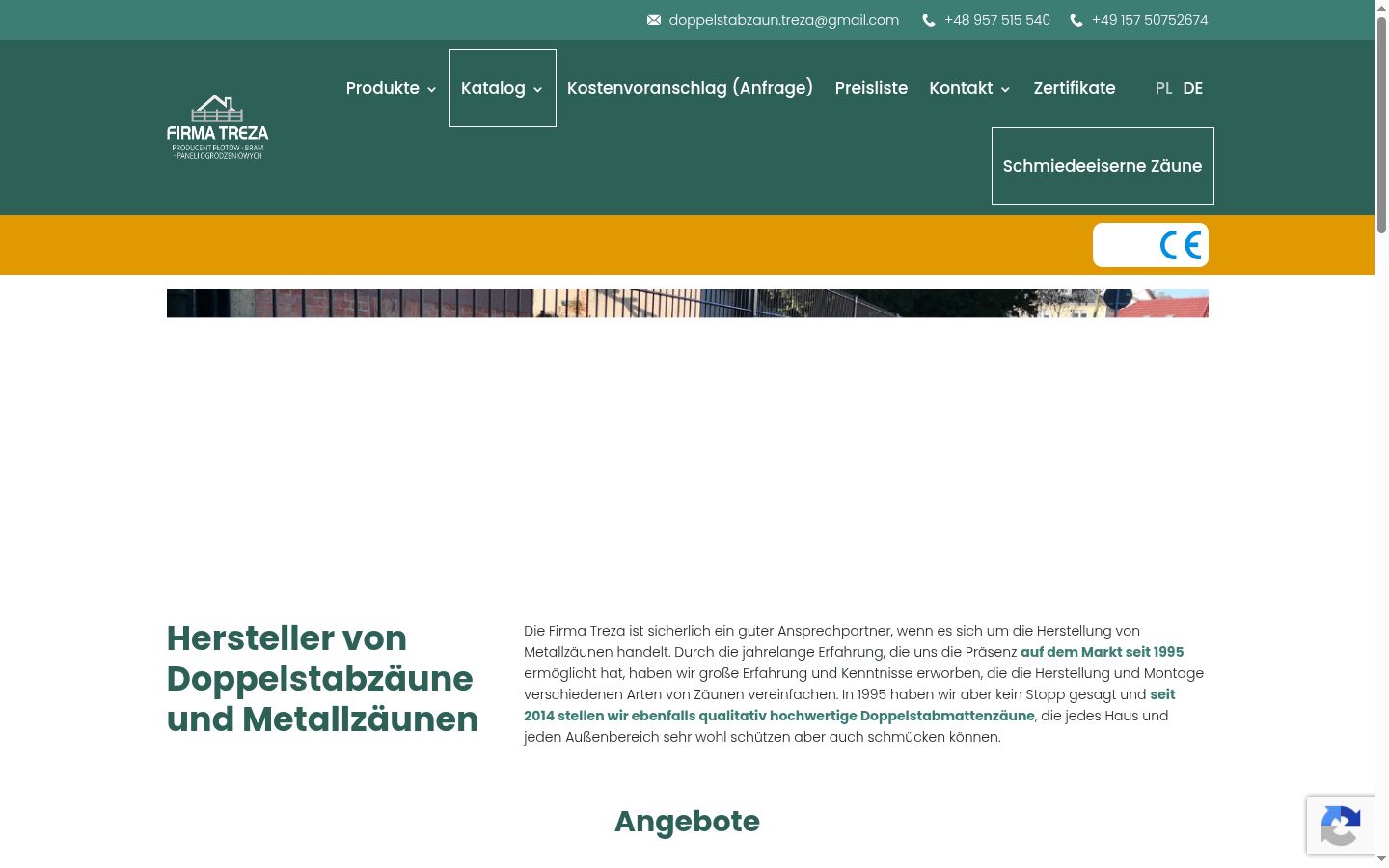
Task: Click the CE certification badge
Action: [x=1151, y=245]
